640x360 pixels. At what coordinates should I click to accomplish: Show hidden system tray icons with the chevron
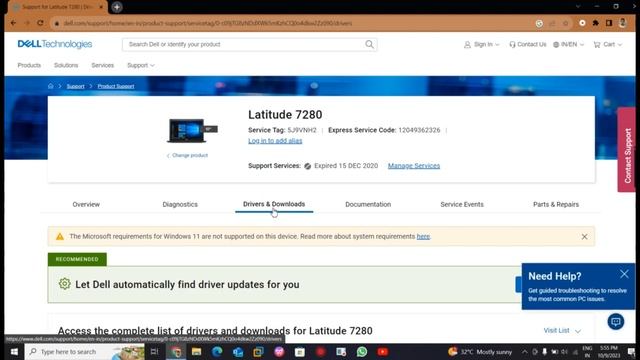(x=524, y=352)
